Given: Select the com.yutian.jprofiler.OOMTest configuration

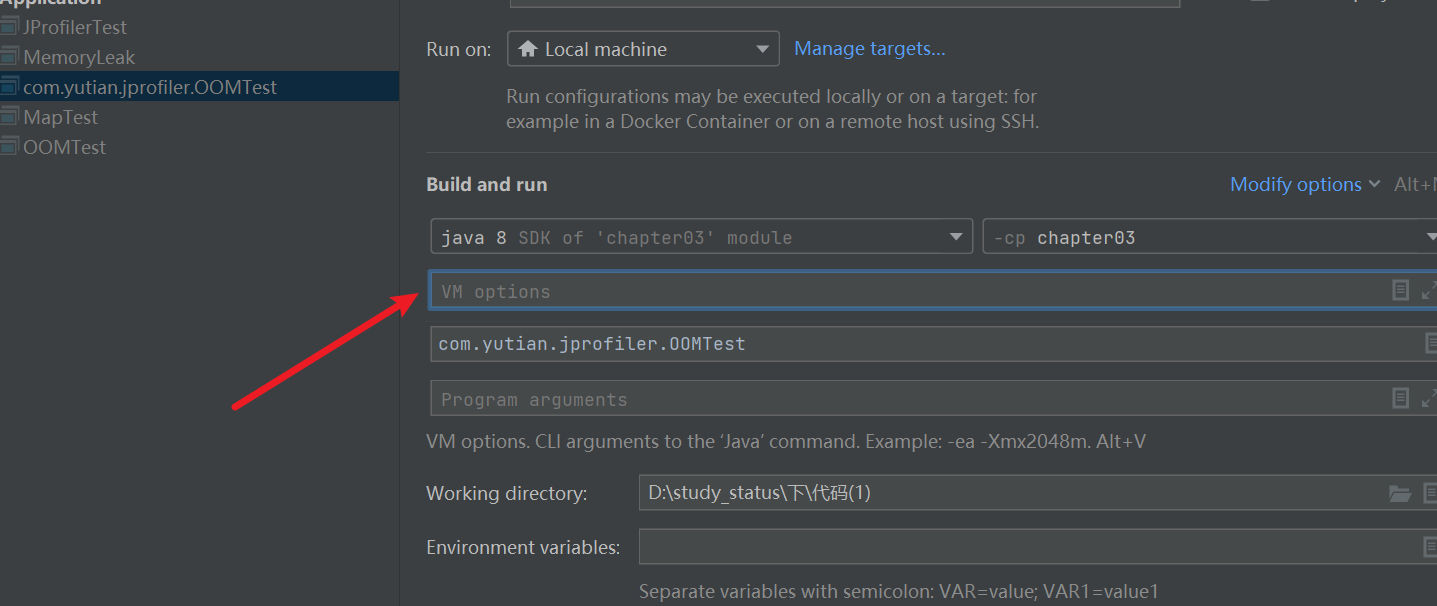Looking at the screenshot, I should [150, 87].
